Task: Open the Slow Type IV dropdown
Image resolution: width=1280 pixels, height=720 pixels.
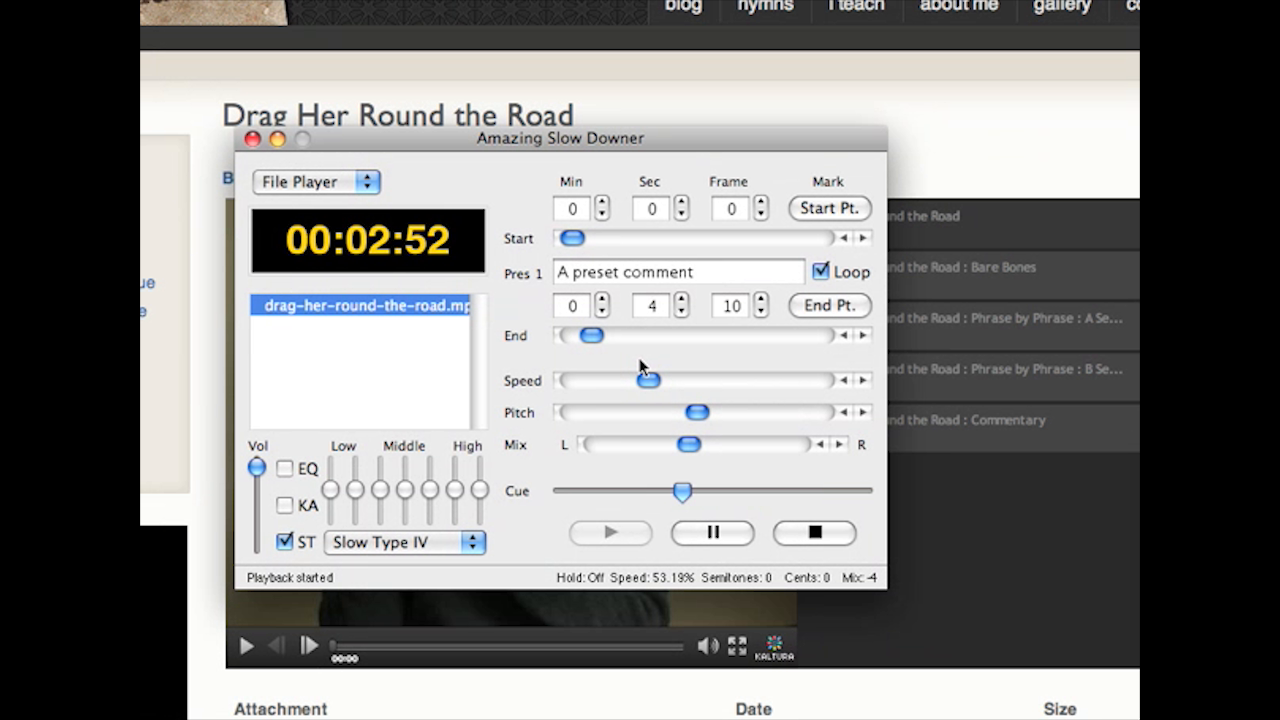Action: tap(405, 542)
